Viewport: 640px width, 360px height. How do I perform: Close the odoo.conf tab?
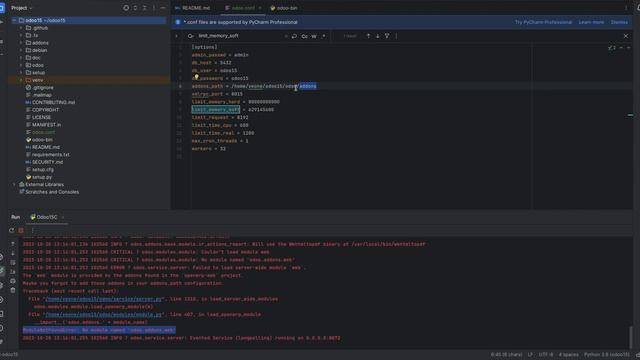pyautogui.click(x=260, y=8)
